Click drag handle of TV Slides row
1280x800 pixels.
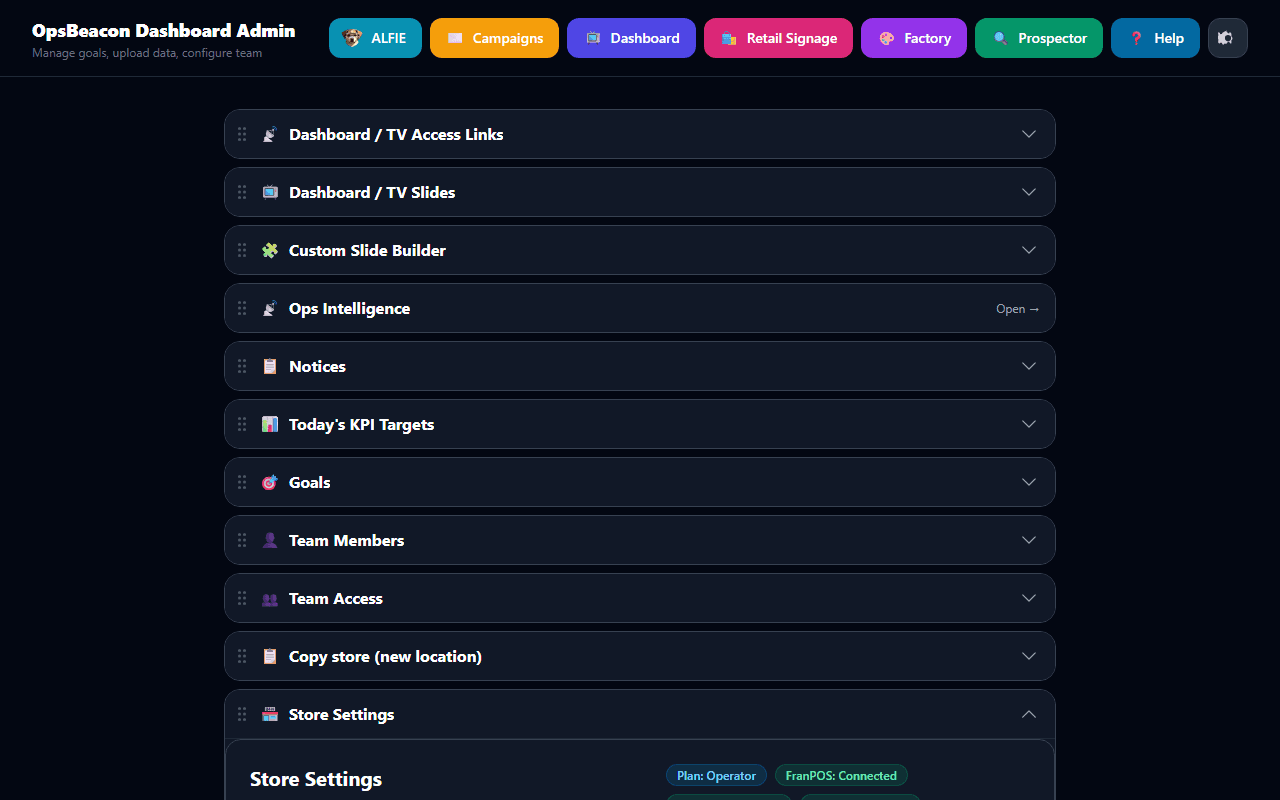(242, 192)
